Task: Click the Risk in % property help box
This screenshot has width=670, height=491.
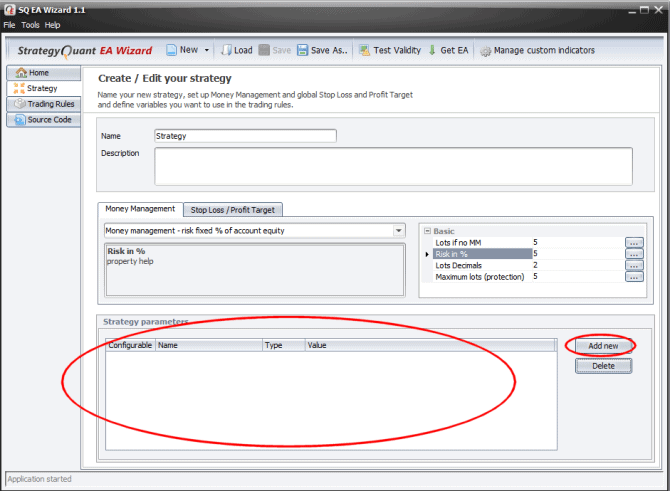Action: [x=255, y=270]
